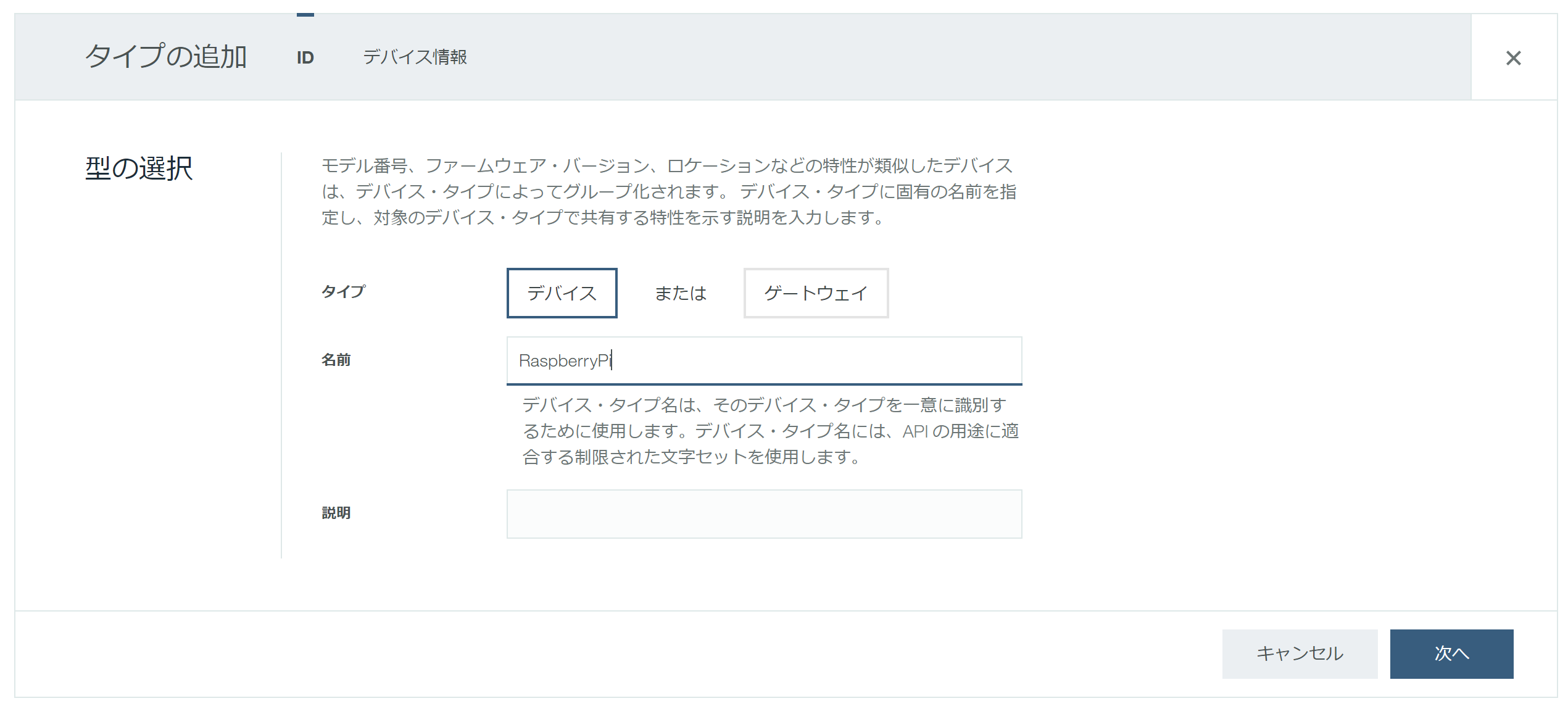Click the タイプ row label
This screenshot has height=722, width=1568.
point(343,291)
